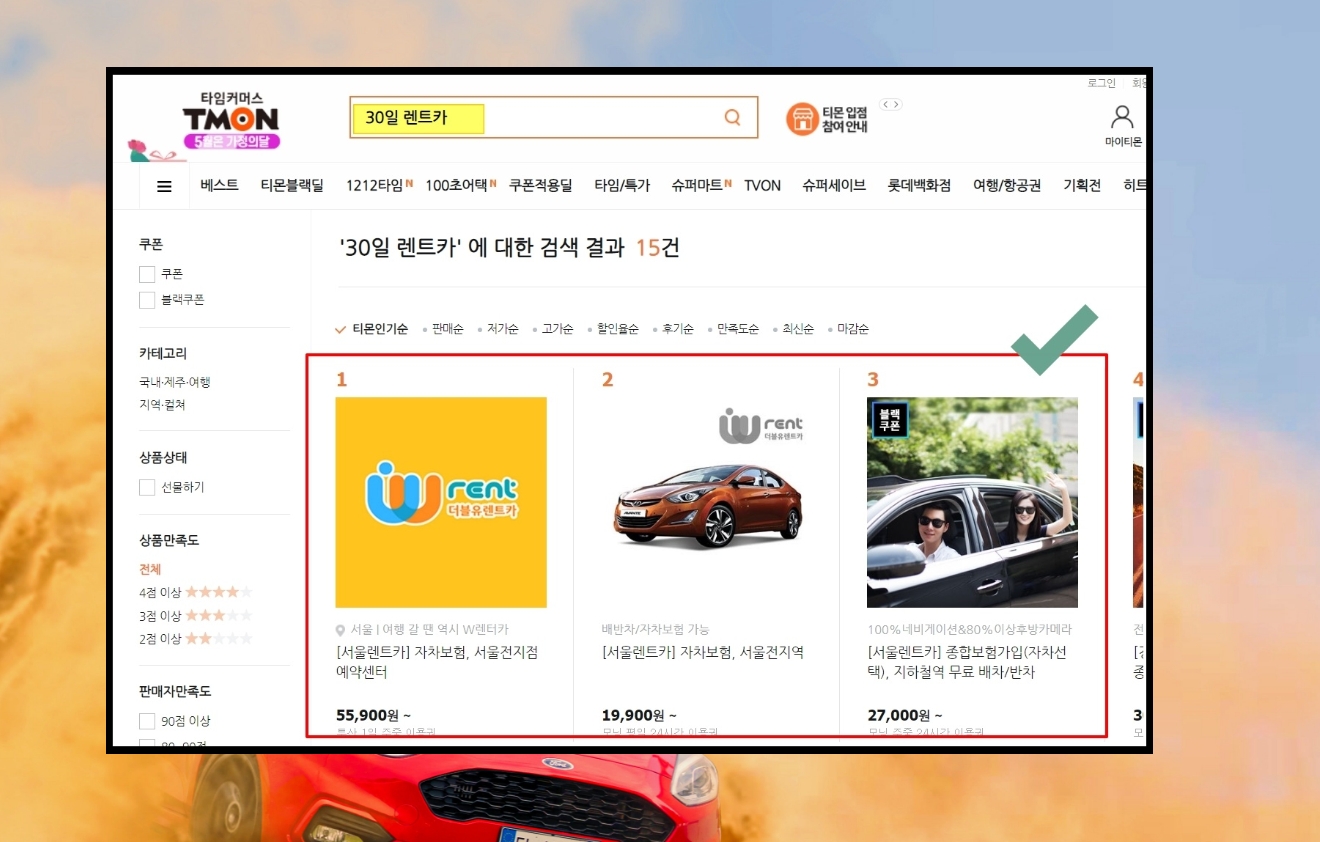
Task: Click the search box containing 30일 렌트카
Action: [x=553, y=118]
